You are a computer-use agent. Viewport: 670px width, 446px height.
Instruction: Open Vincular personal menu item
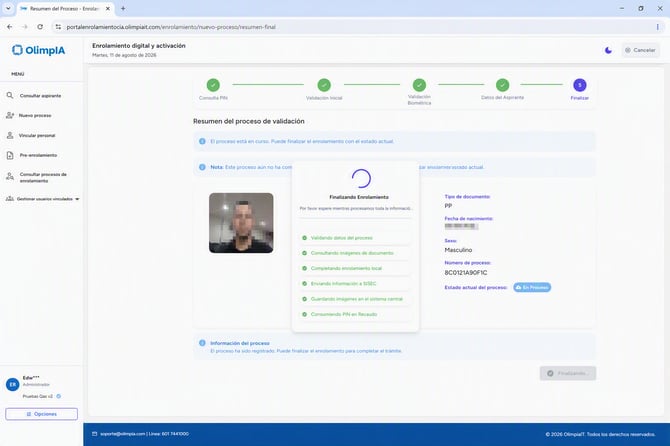point(37,135)
